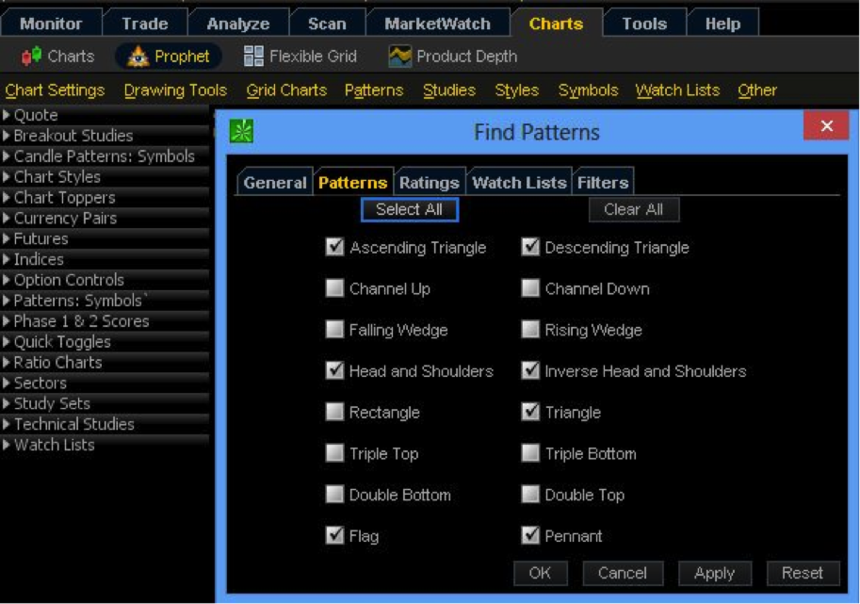Screen dimensions: 860x604
Task: Open the Drawing Tools menu
Action: [x=176, y=90]
